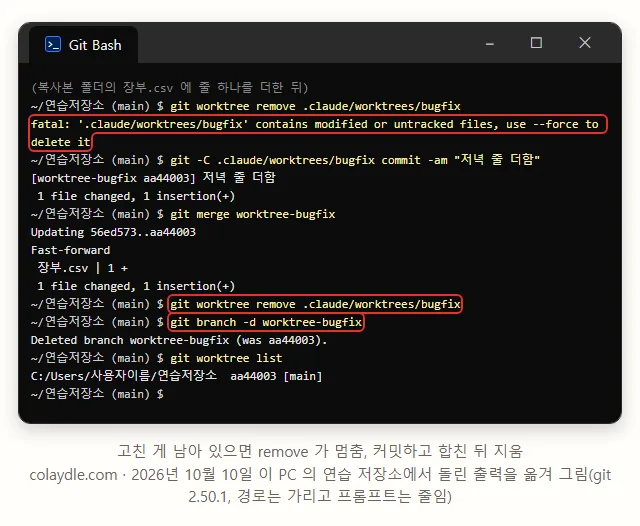Click the 'Fast-forward' output line

pos(71,250)
